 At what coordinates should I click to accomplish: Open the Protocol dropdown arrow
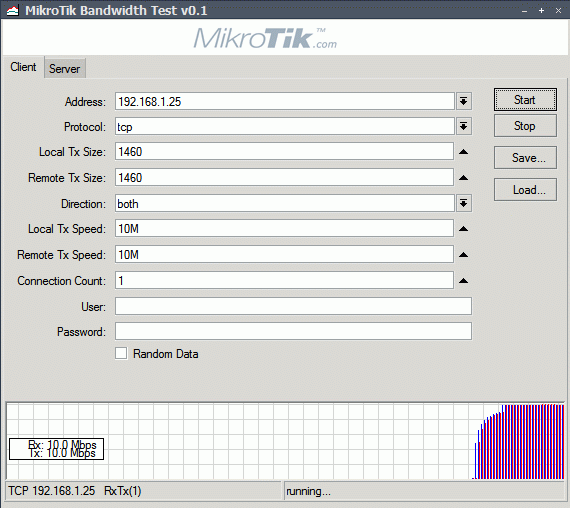tap(463, 126)
